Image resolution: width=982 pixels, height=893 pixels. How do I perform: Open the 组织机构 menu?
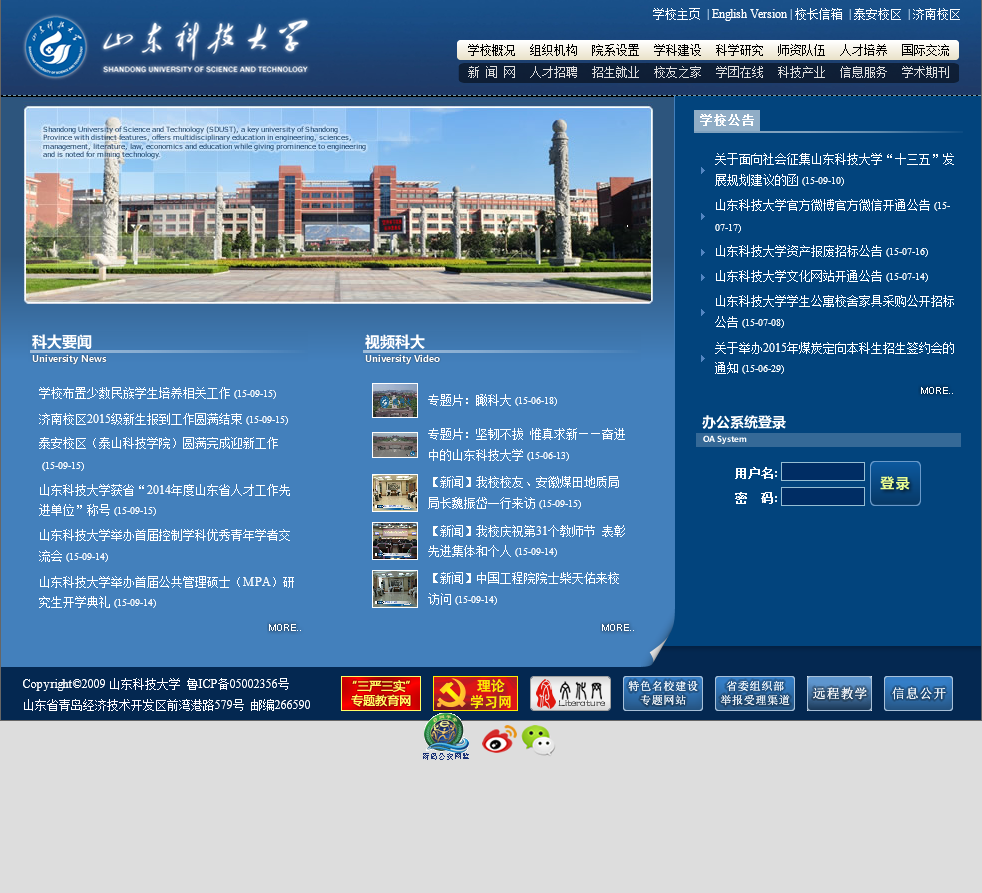(553, 50)
